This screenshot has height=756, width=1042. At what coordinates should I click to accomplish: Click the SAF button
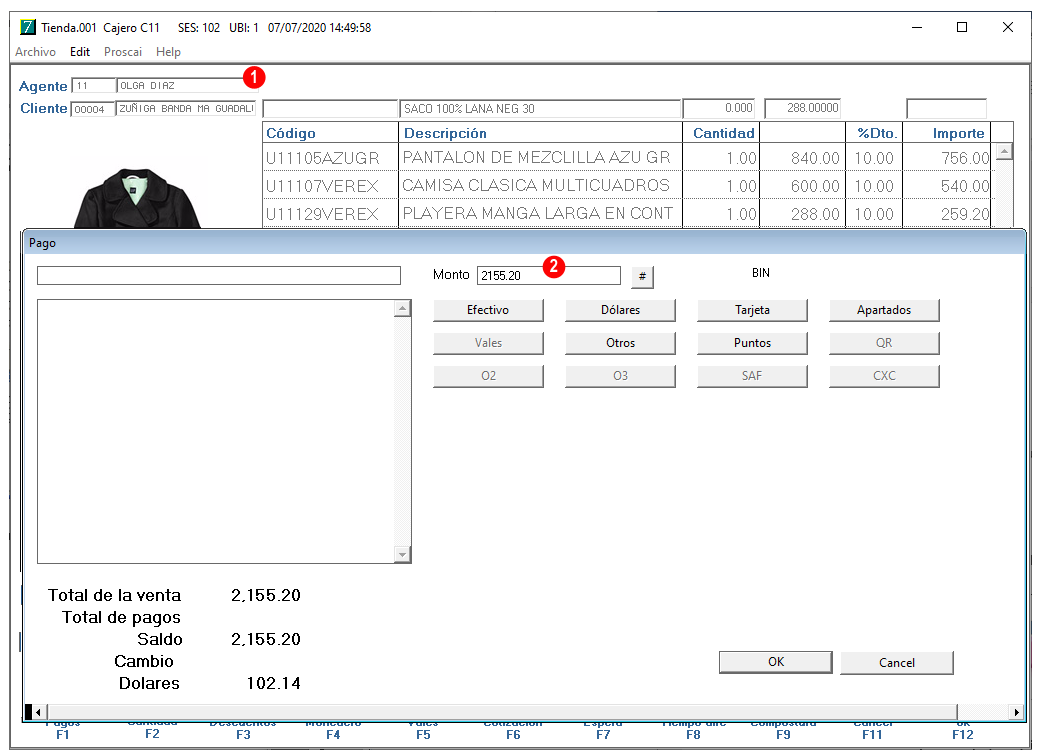coord(752,376)
